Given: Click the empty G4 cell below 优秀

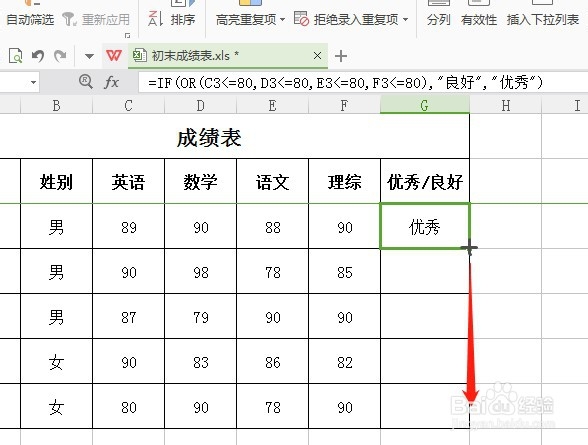Looking at the screenshot, I should [425, 272].
